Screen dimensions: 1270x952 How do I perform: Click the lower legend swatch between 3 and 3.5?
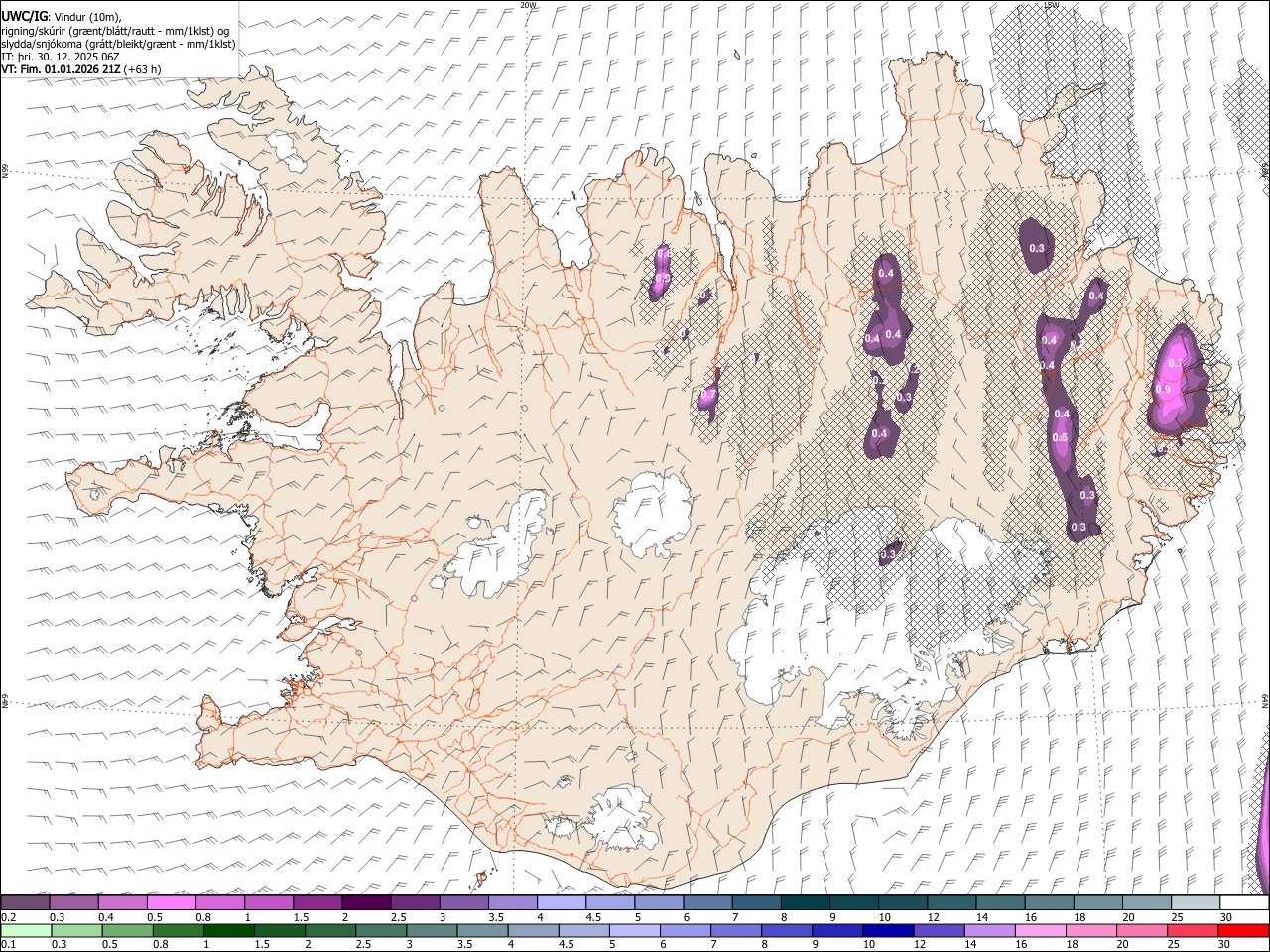click(432, 931)
